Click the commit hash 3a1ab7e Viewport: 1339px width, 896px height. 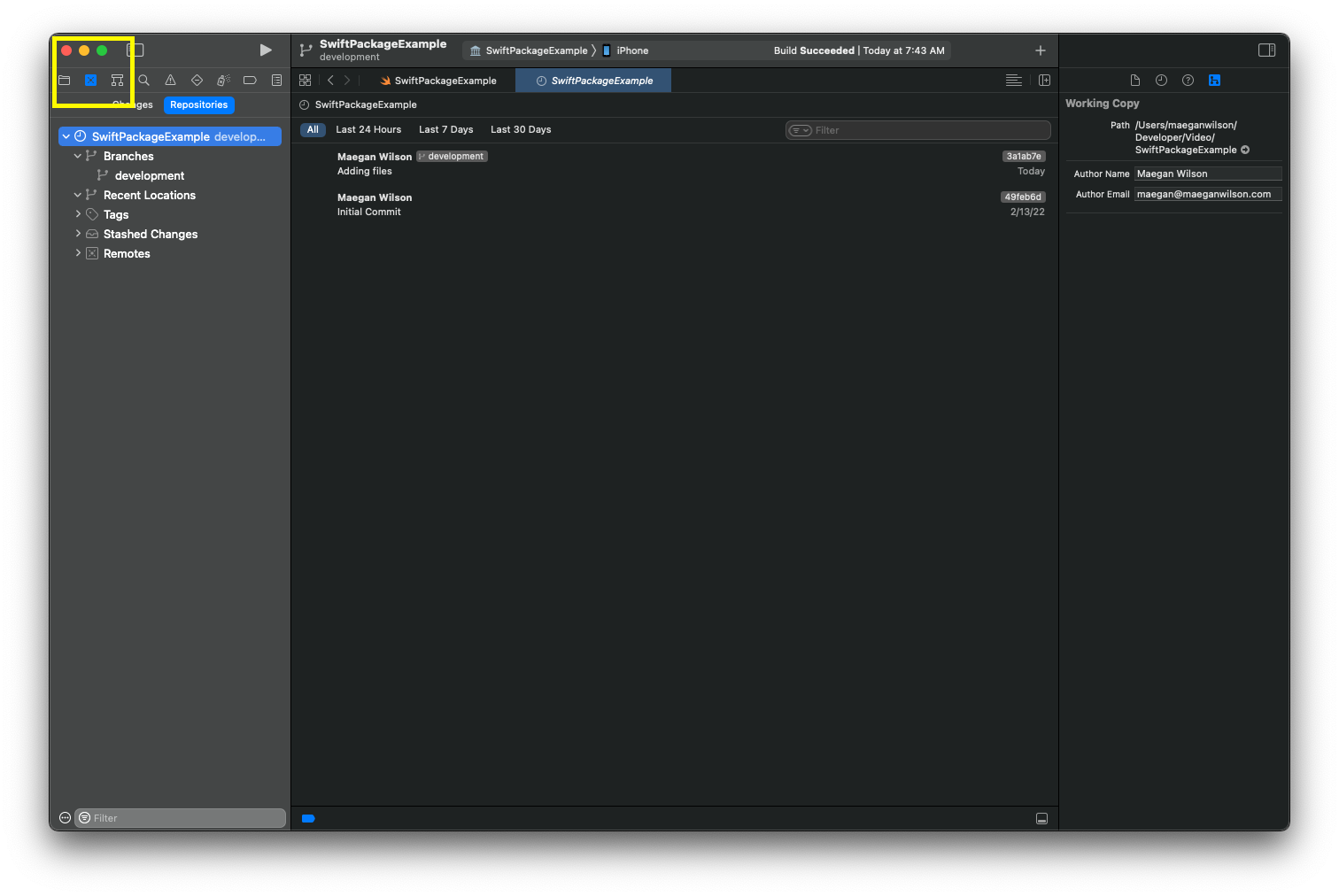pos(1024,156)
